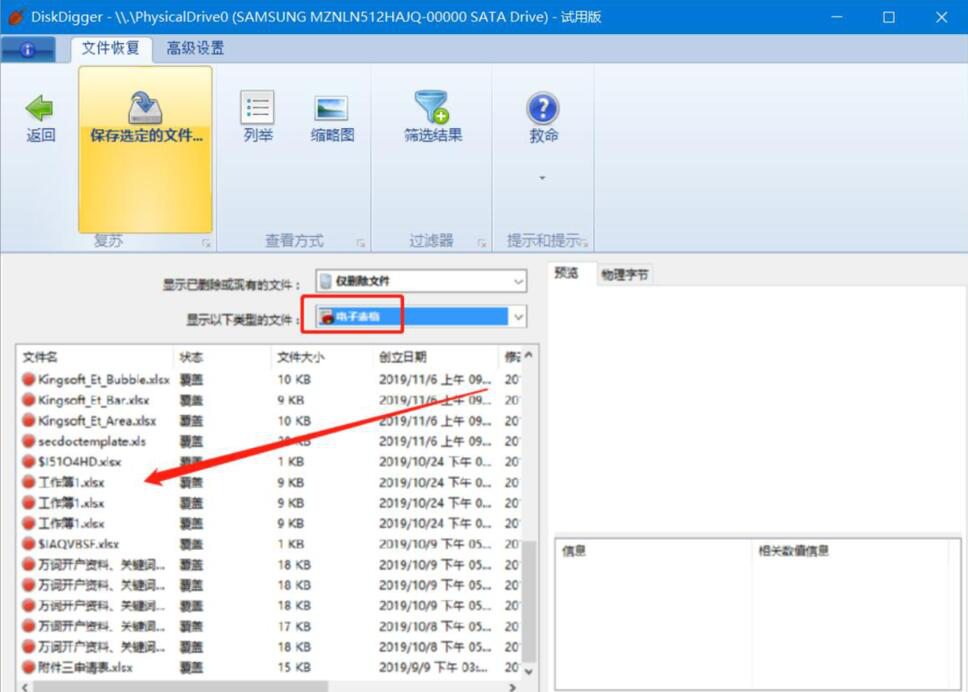
Task: Click the red icon beside Kingsoft_Et_Bubble.xlsx
Action: coord(28,380)
